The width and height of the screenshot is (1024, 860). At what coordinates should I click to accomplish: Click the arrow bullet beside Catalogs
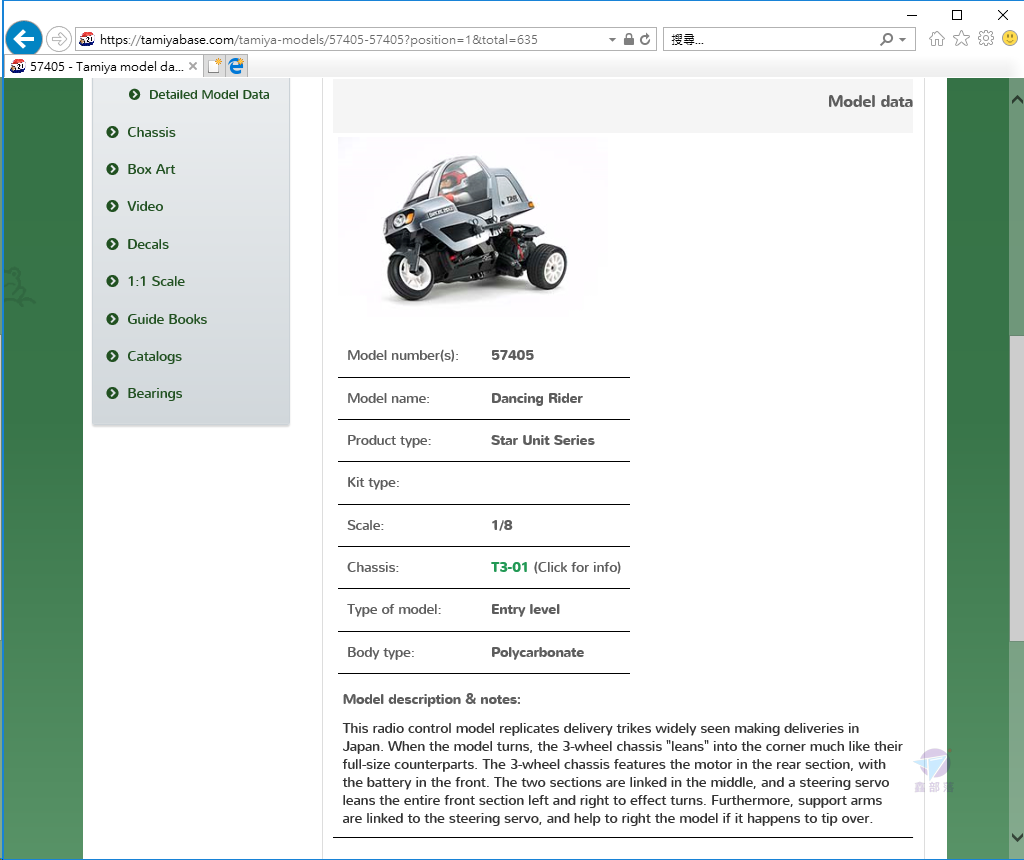113,356
